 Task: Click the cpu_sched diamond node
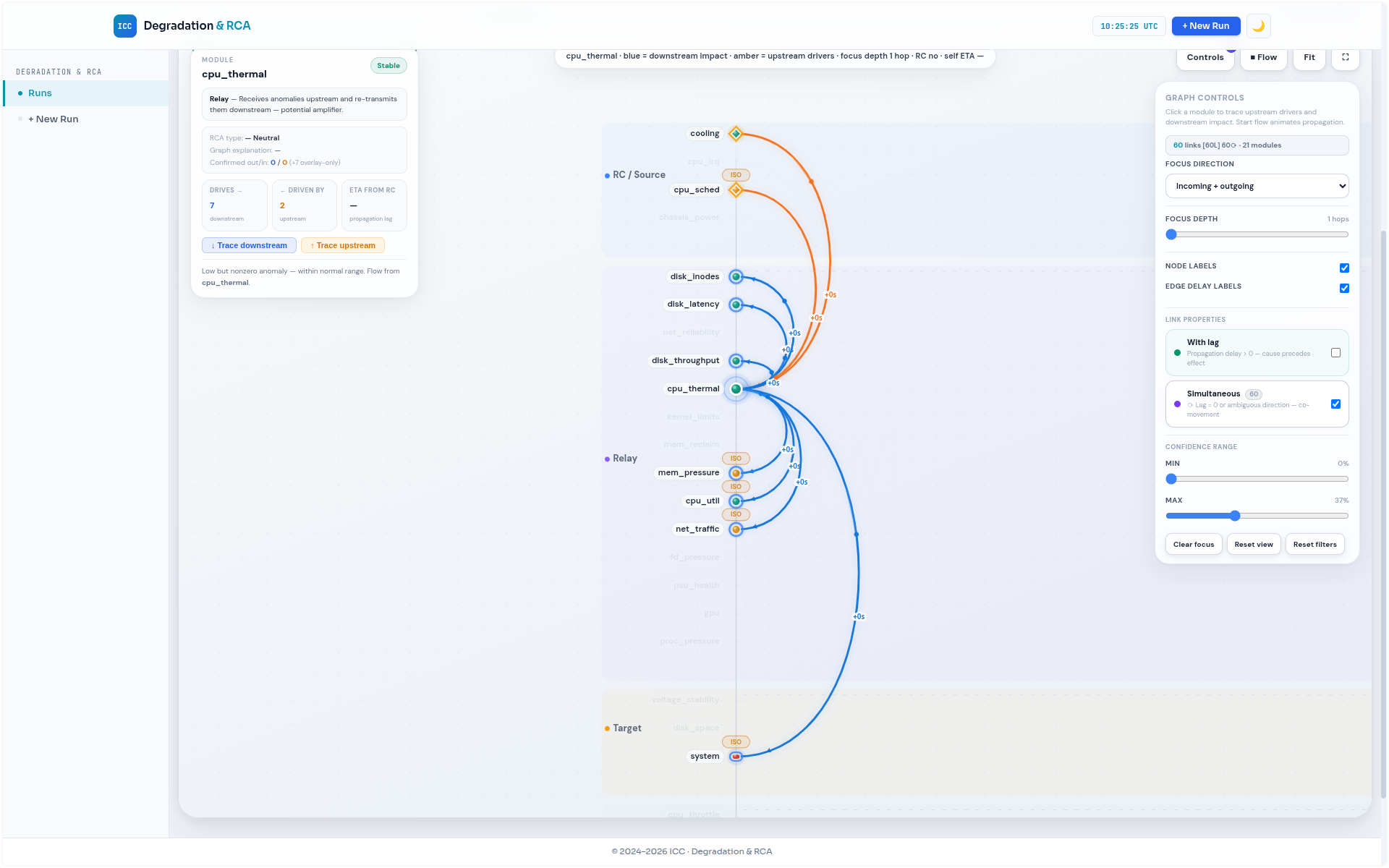[736, 190]
